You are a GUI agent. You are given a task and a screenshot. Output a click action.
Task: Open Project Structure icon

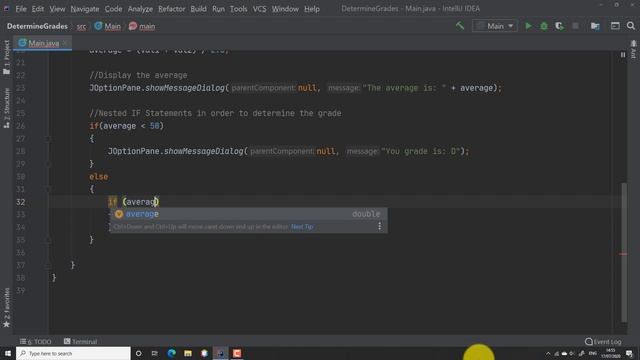595,26
